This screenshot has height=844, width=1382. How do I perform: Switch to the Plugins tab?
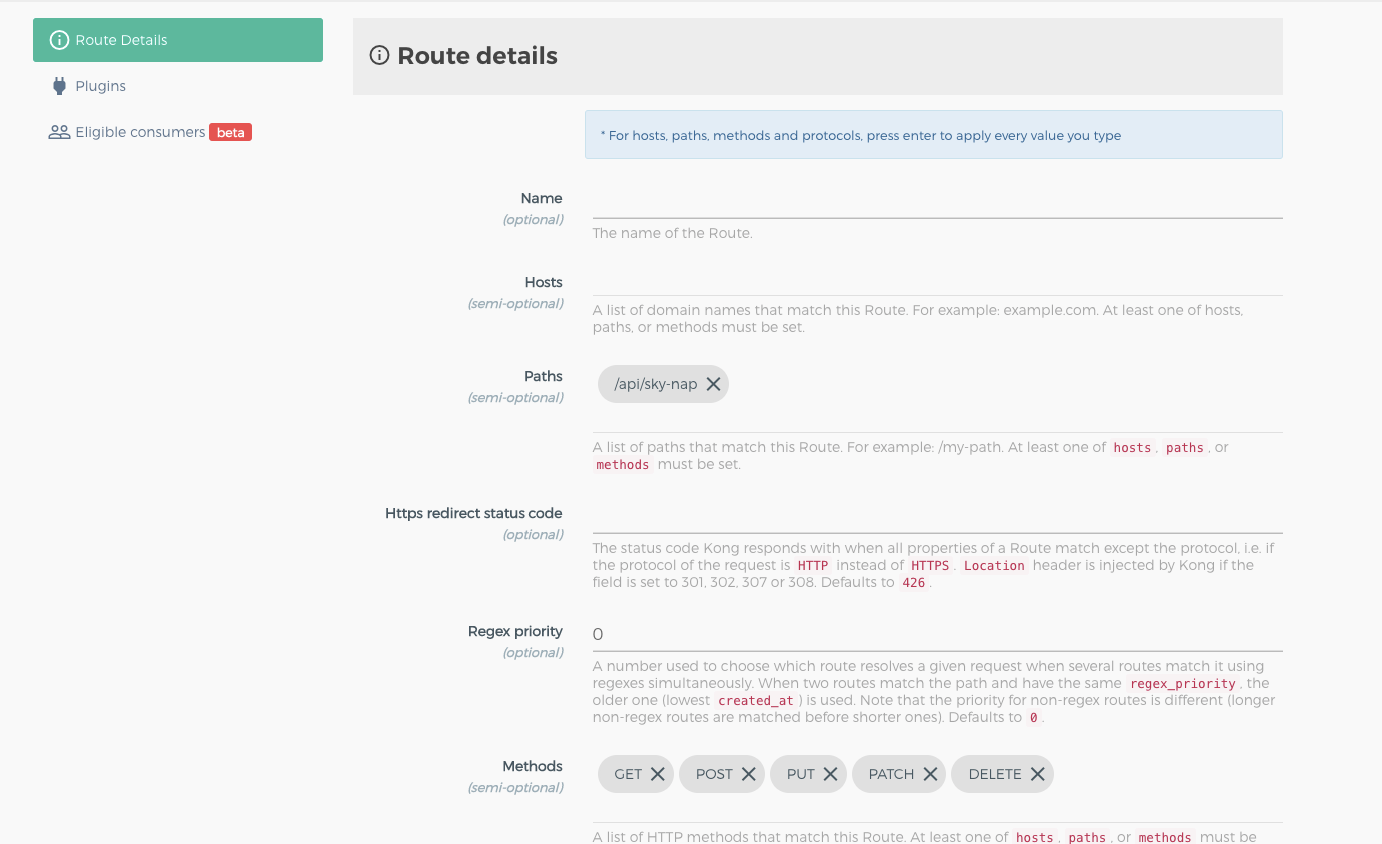(x=101, y=86)
